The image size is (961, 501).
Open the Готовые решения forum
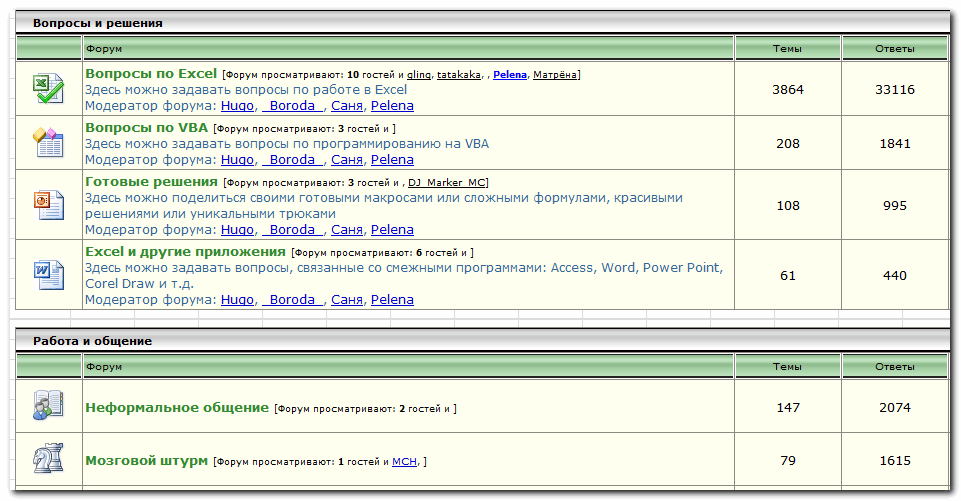pyautogui.click(x=151, y=182)
